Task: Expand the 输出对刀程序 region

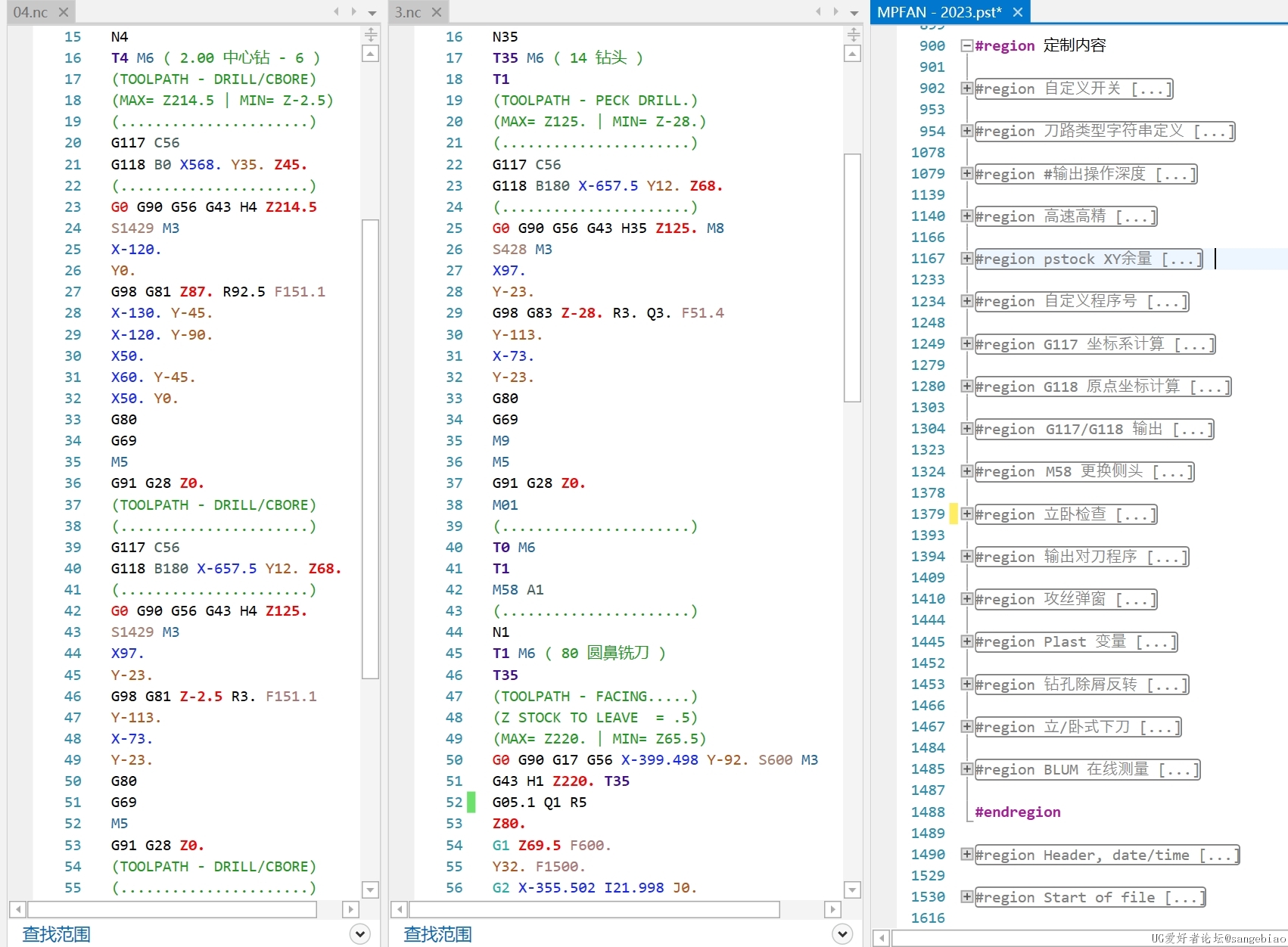Action: (x=966, y=557)
